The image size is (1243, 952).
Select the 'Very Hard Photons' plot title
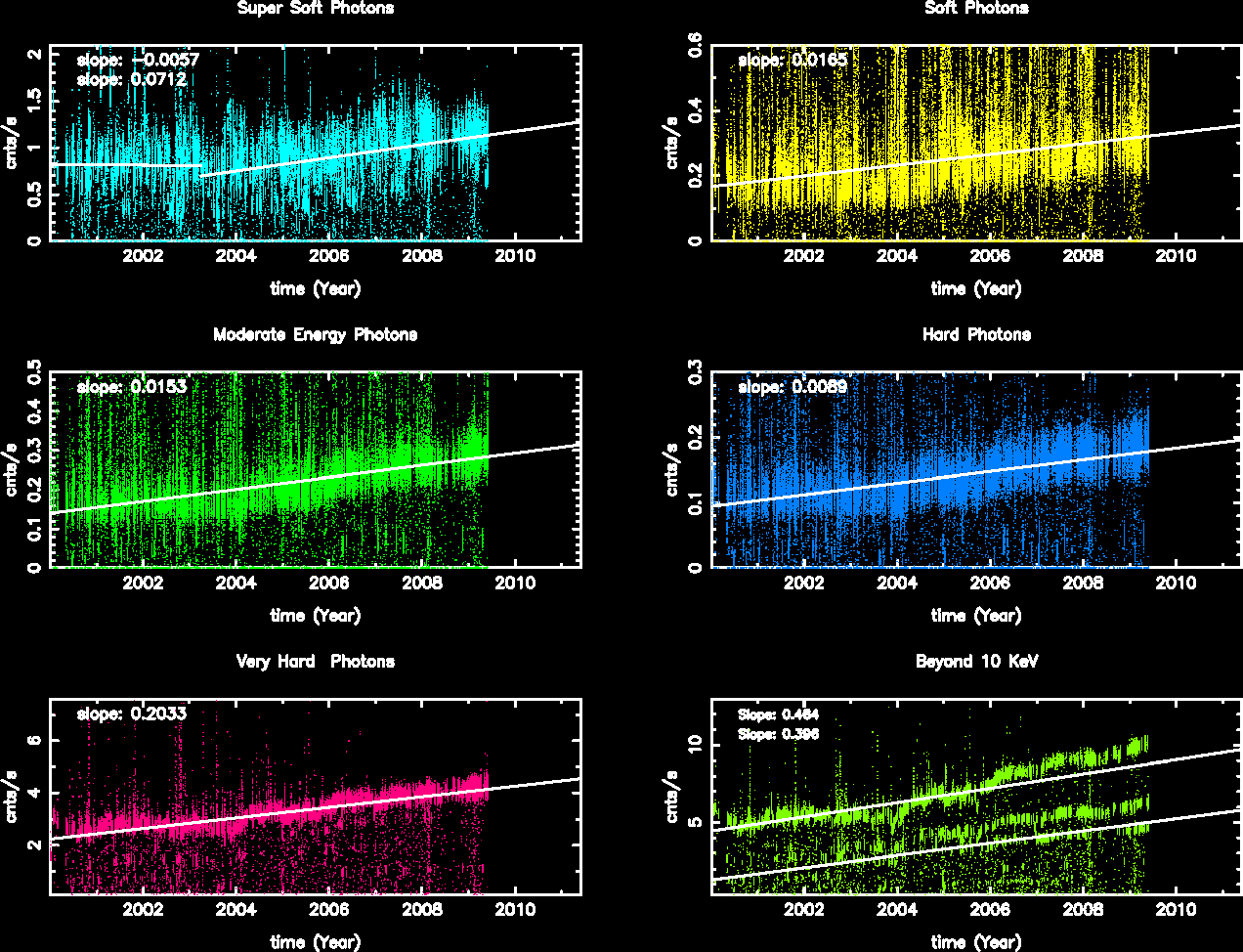pos(315,662)
